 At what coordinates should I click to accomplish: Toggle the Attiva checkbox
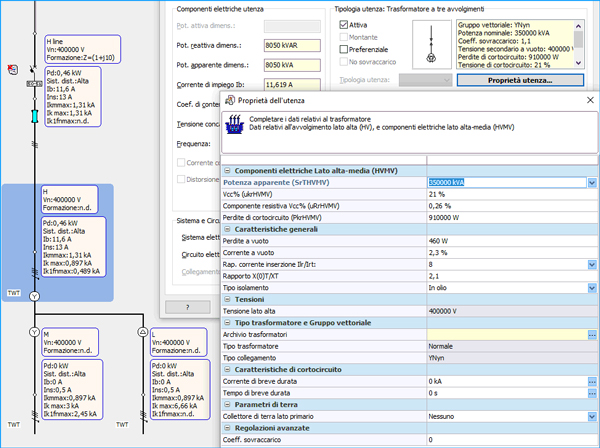click(344, 25)
